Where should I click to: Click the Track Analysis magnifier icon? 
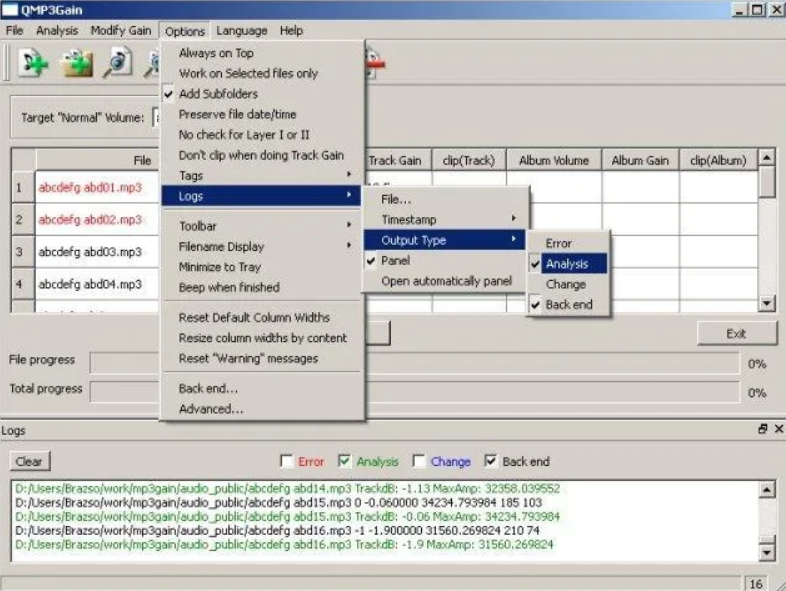pos(117,63)
